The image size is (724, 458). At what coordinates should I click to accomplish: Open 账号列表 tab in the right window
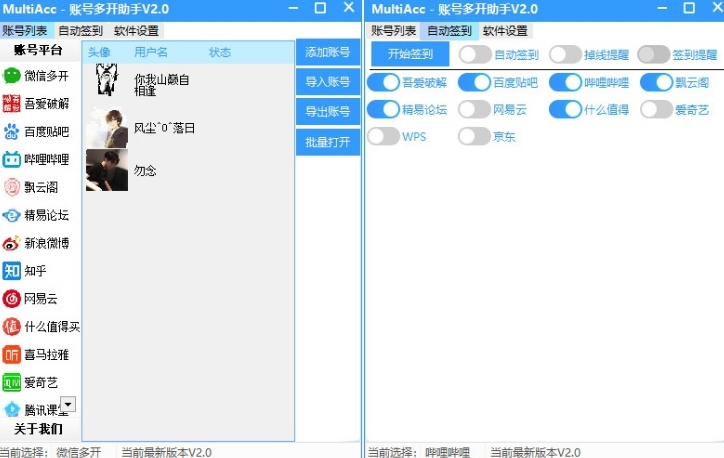(x=394, y=31)
